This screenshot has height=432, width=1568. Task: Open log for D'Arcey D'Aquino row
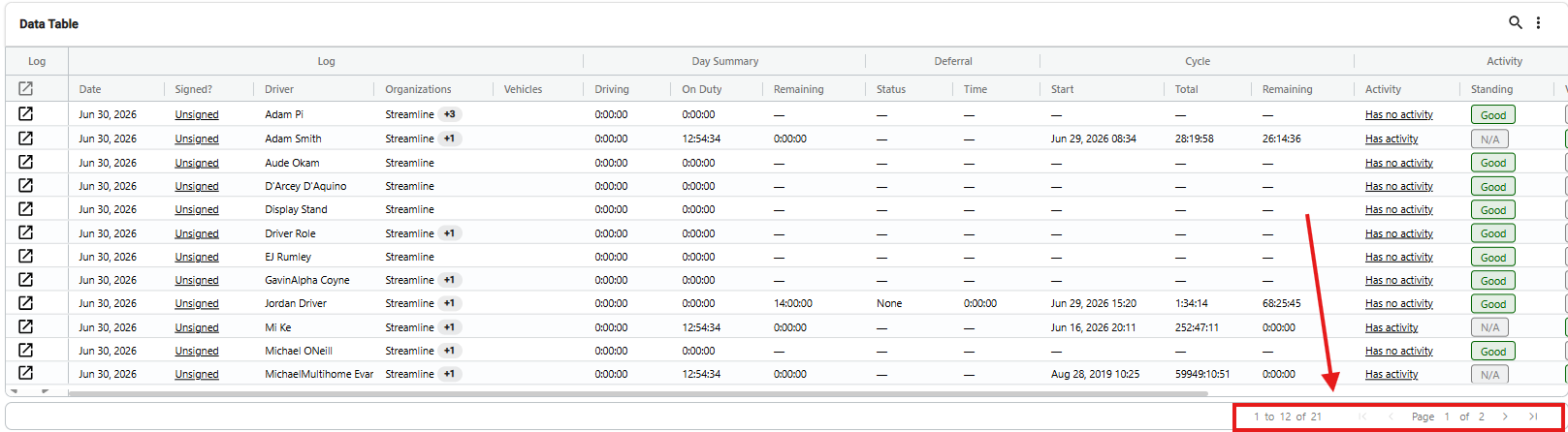[26, 185]
